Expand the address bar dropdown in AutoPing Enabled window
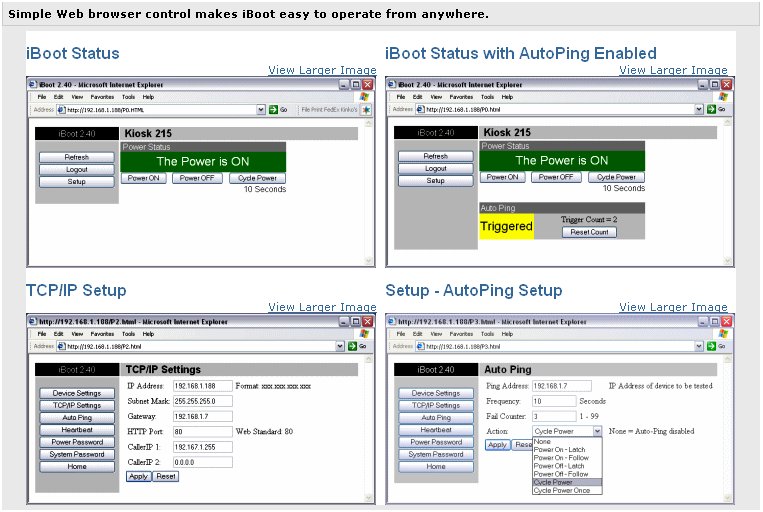Image resolution: width=763 pixels, height=512 pixels. point(699,110)
